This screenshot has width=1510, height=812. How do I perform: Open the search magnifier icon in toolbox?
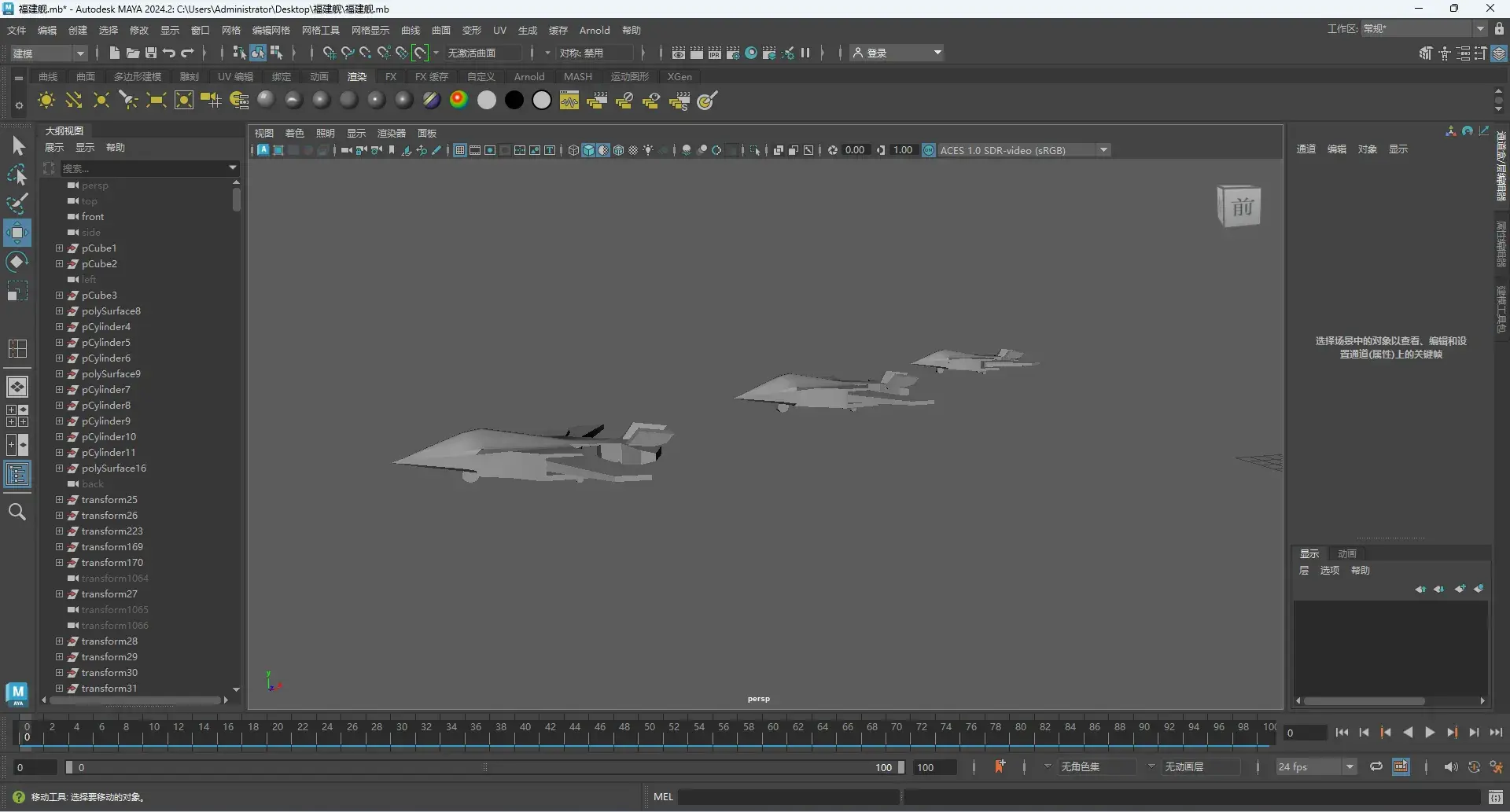pos(17,512)
